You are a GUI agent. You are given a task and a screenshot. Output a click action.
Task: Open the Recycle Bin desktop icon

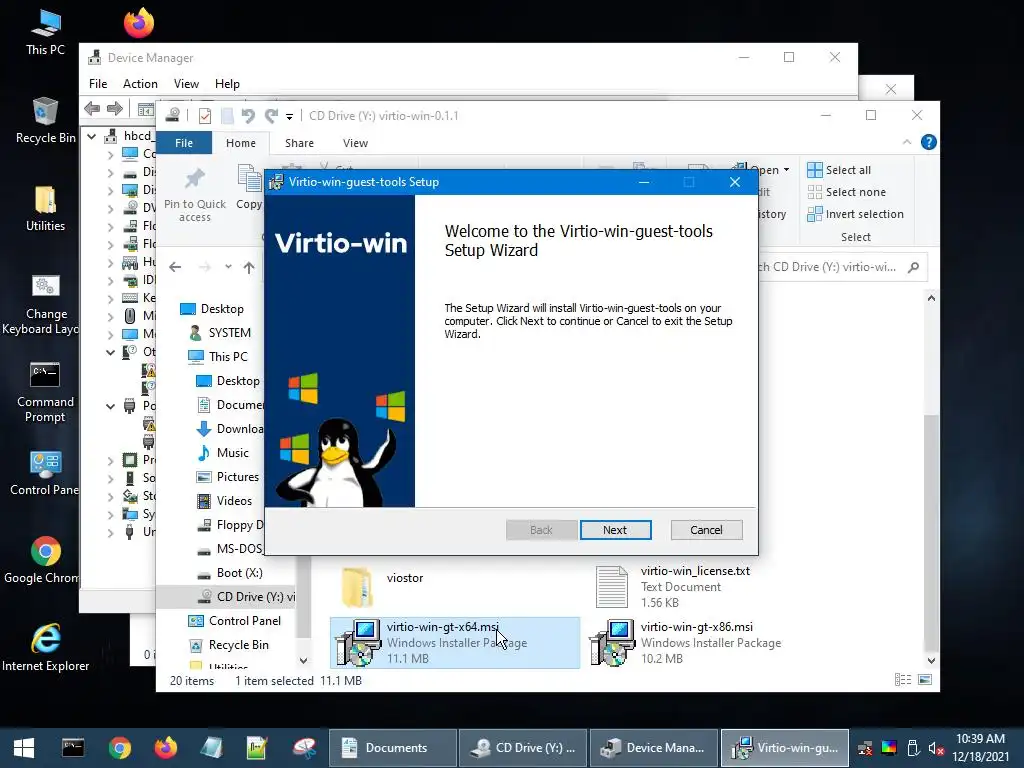(45, 121)
